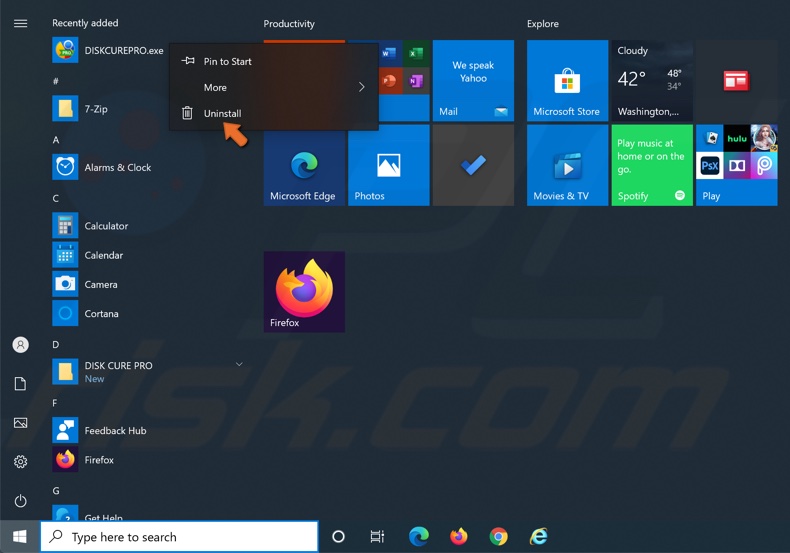This screenshot has width=790, height=553.
Task: Click the More submenu chevron arrow
Action: point(361,87)
